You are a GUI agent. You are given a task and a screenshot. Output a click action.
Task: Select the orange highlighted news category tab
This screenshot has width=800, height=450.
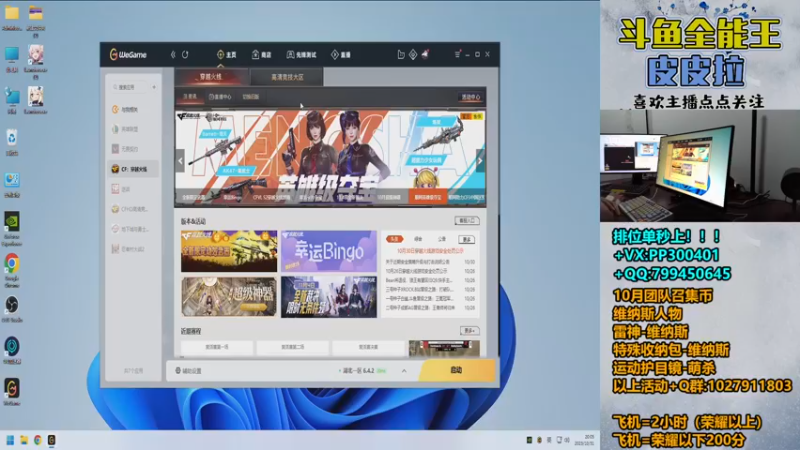(394, 239)
